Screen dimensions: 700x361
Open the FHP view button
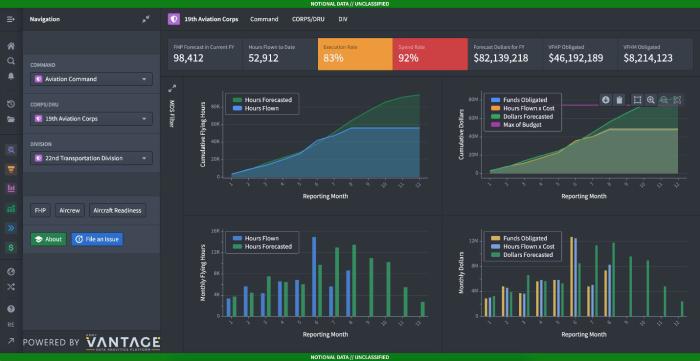(41, 211)
